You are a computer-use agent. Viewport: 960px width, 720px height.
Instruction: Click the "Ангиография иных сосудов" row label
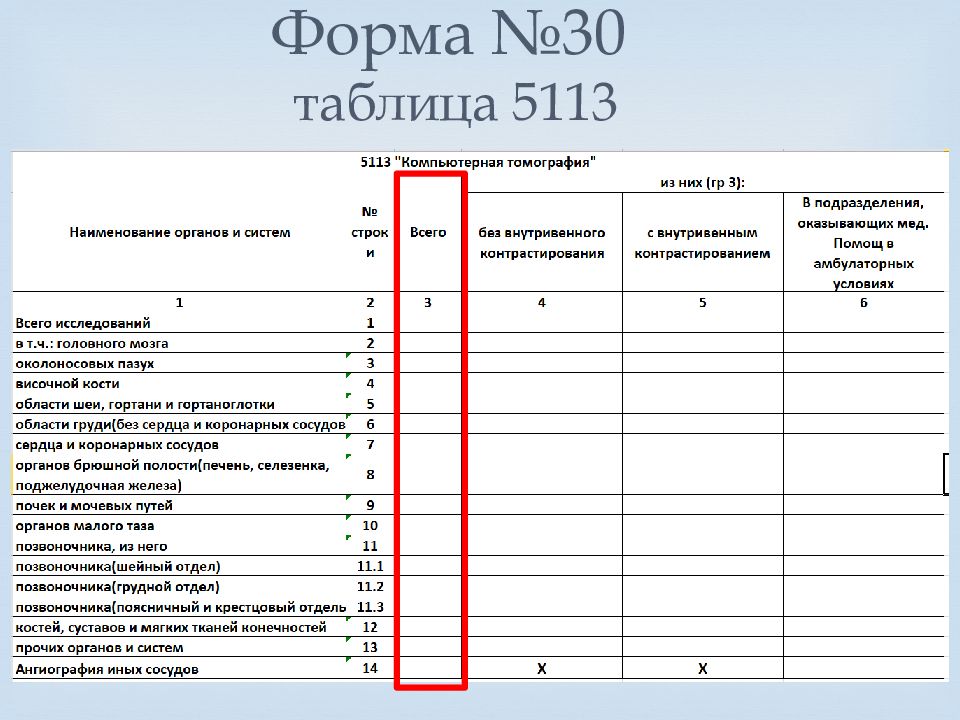(106, 669)
